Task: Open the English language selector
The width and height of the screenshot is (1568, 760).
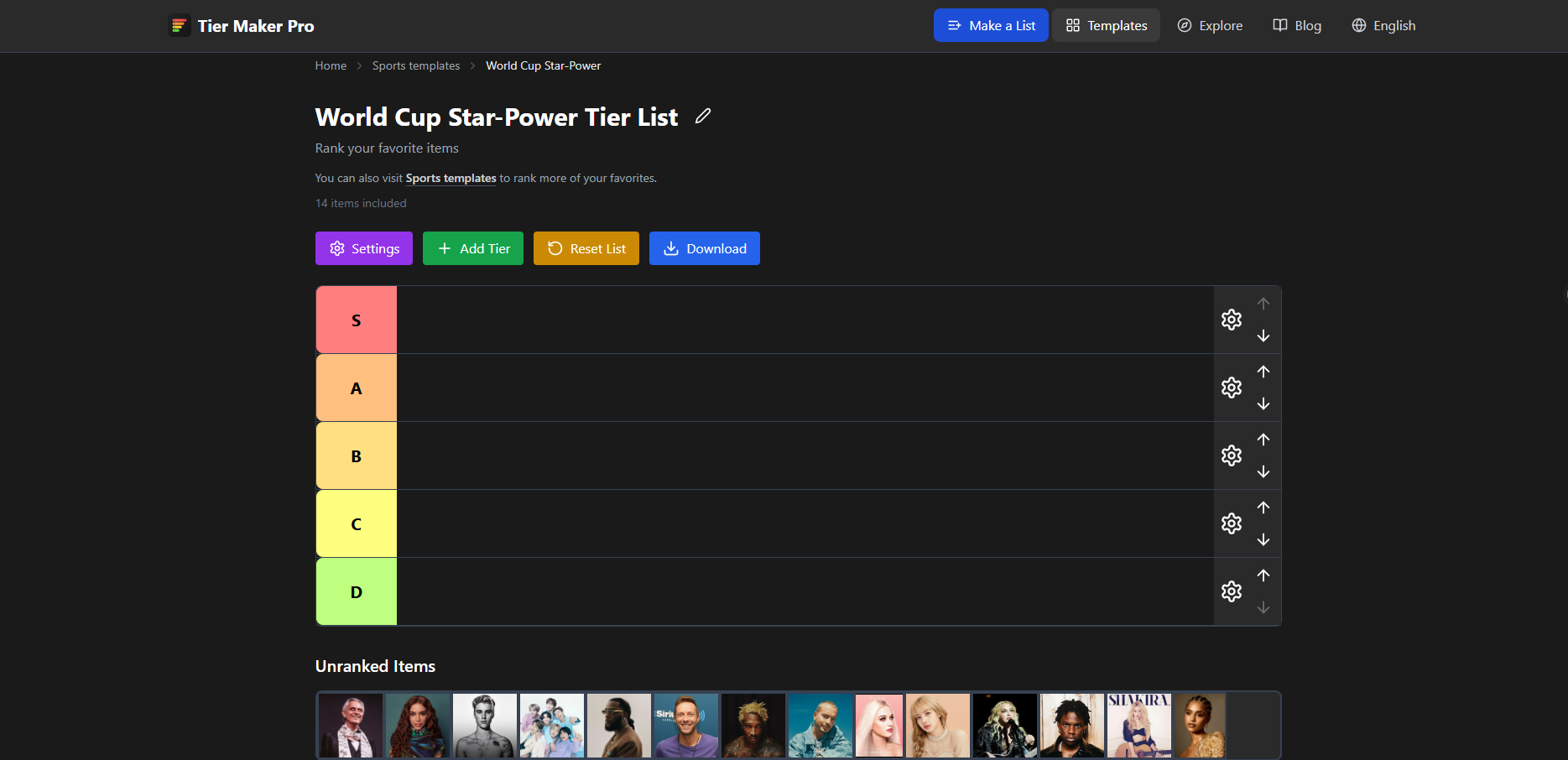Action: [1383, 25]
